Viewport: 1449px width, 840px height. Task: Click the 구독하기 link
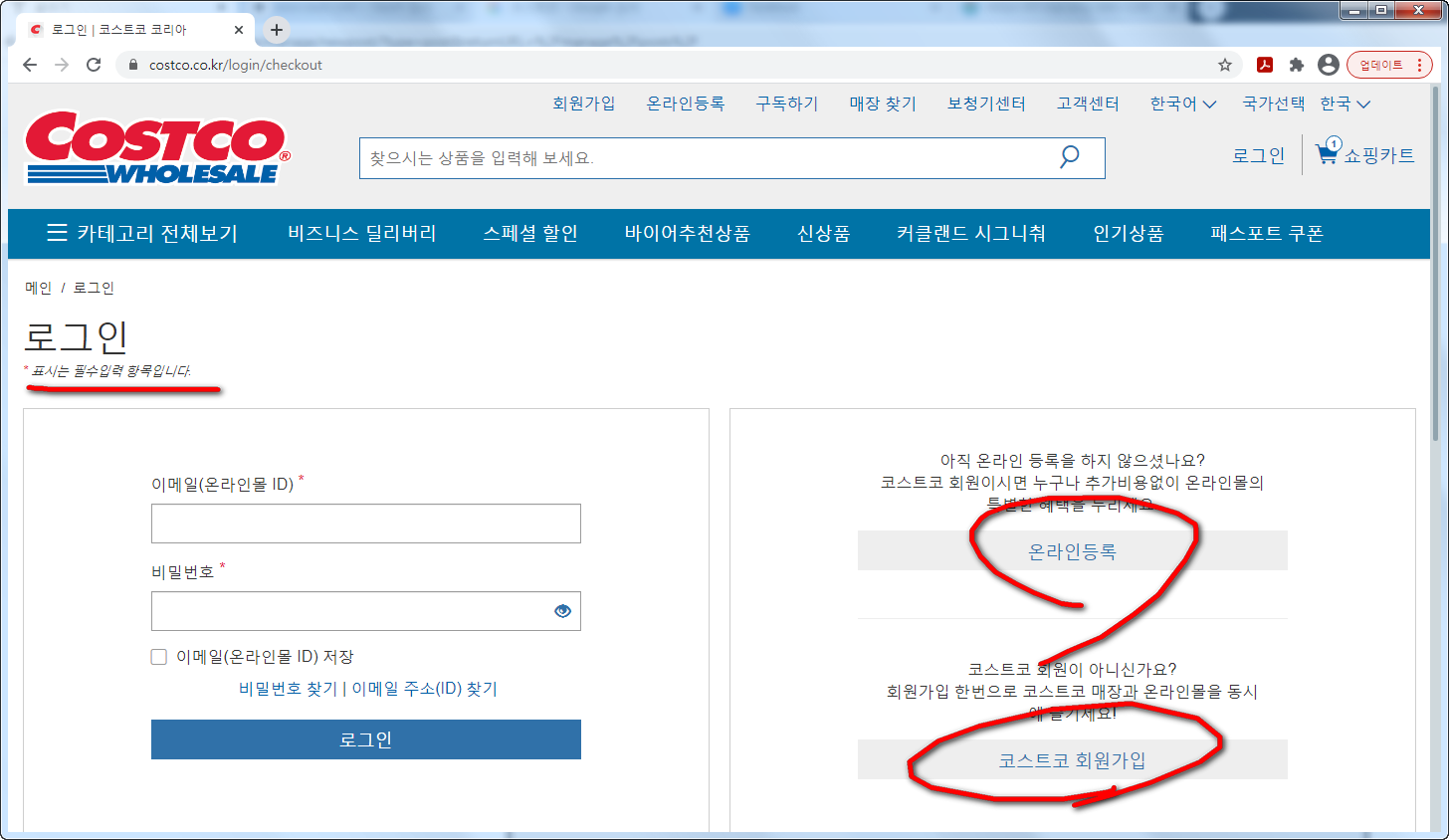[x=787, y=104]
